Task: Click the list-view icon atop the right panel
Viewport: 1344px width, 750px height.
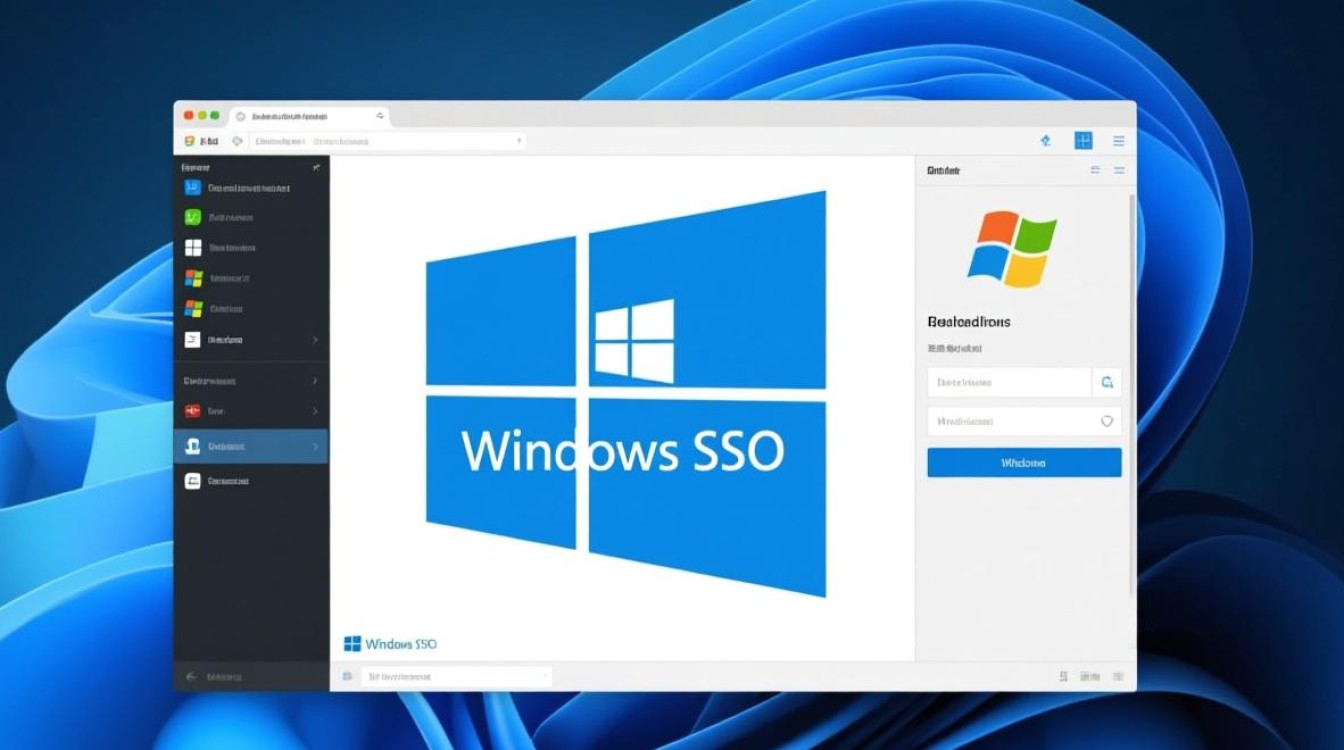Action: pyautogui.click(x=1096, y=170)
